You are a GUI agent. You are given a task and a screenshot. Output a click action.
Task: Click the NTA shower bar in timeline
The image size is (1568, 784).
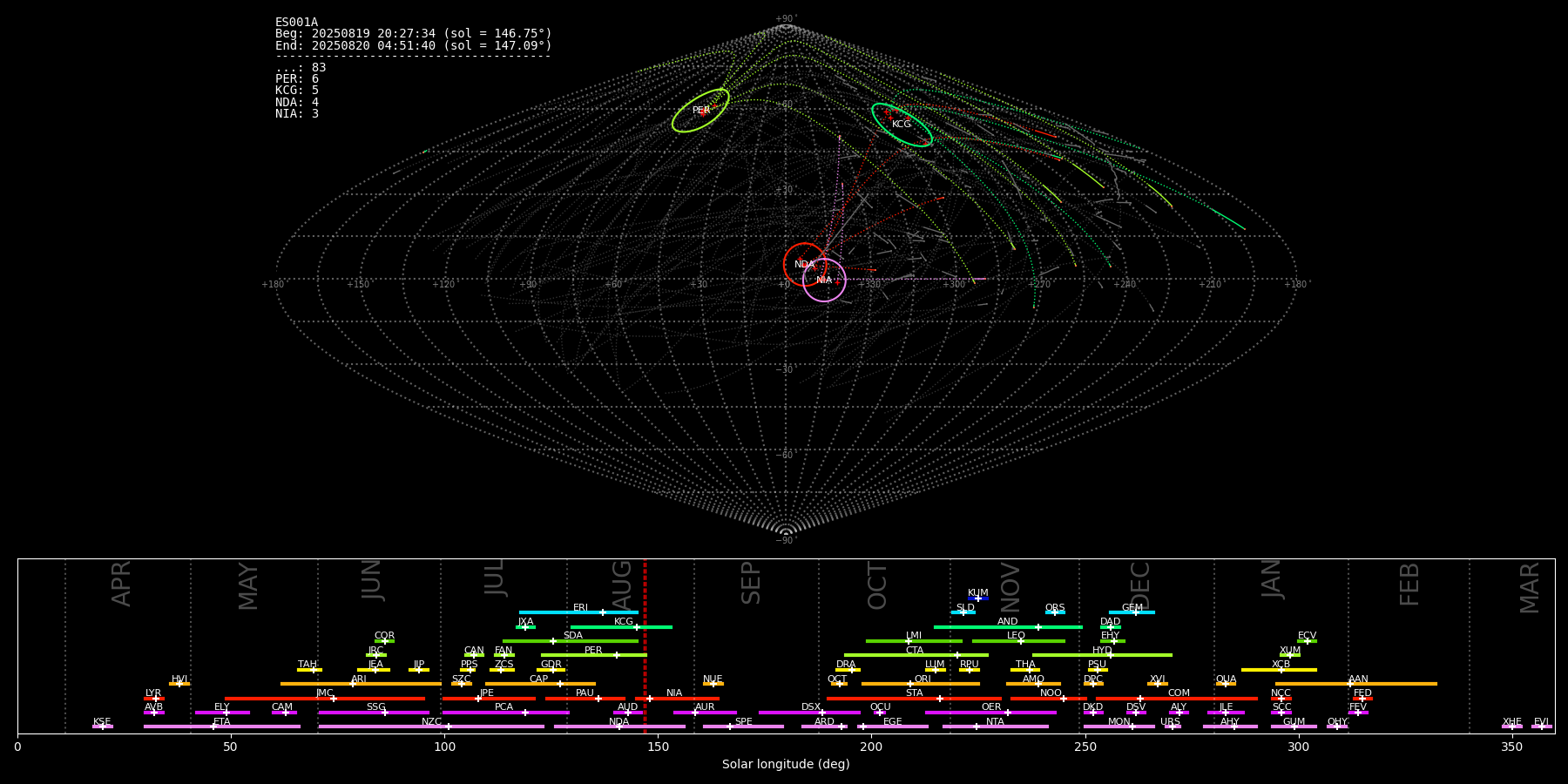point(996,727)
